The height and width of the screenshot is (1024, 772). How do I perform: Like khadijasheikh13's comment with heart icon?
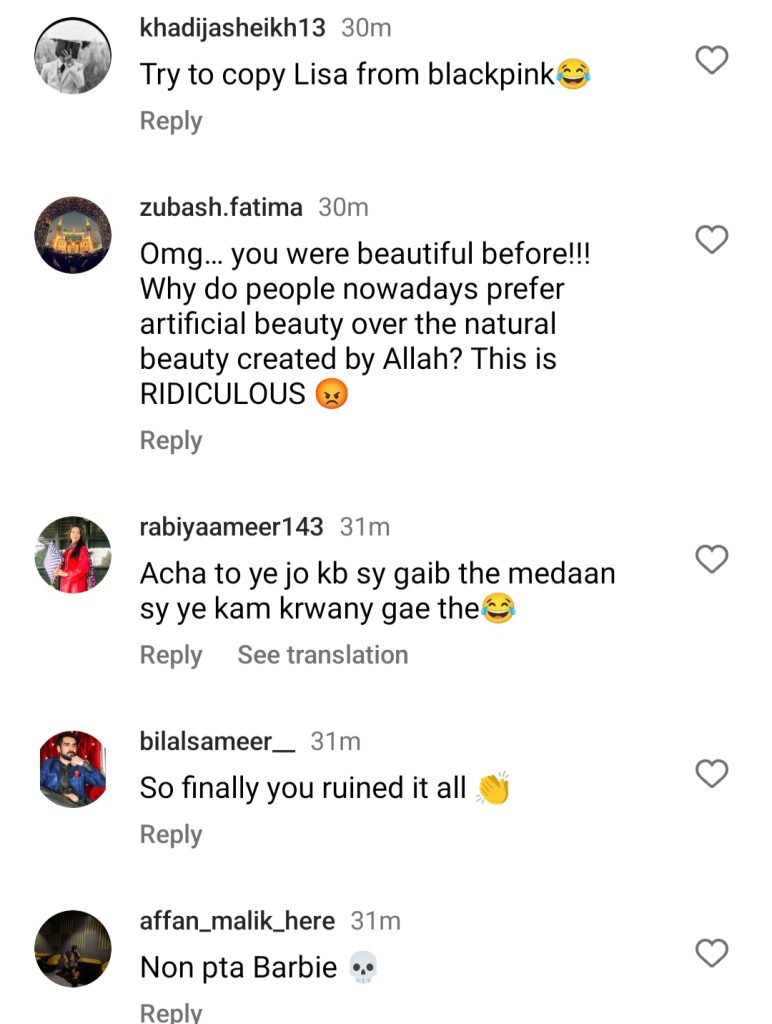click(711, 60)
